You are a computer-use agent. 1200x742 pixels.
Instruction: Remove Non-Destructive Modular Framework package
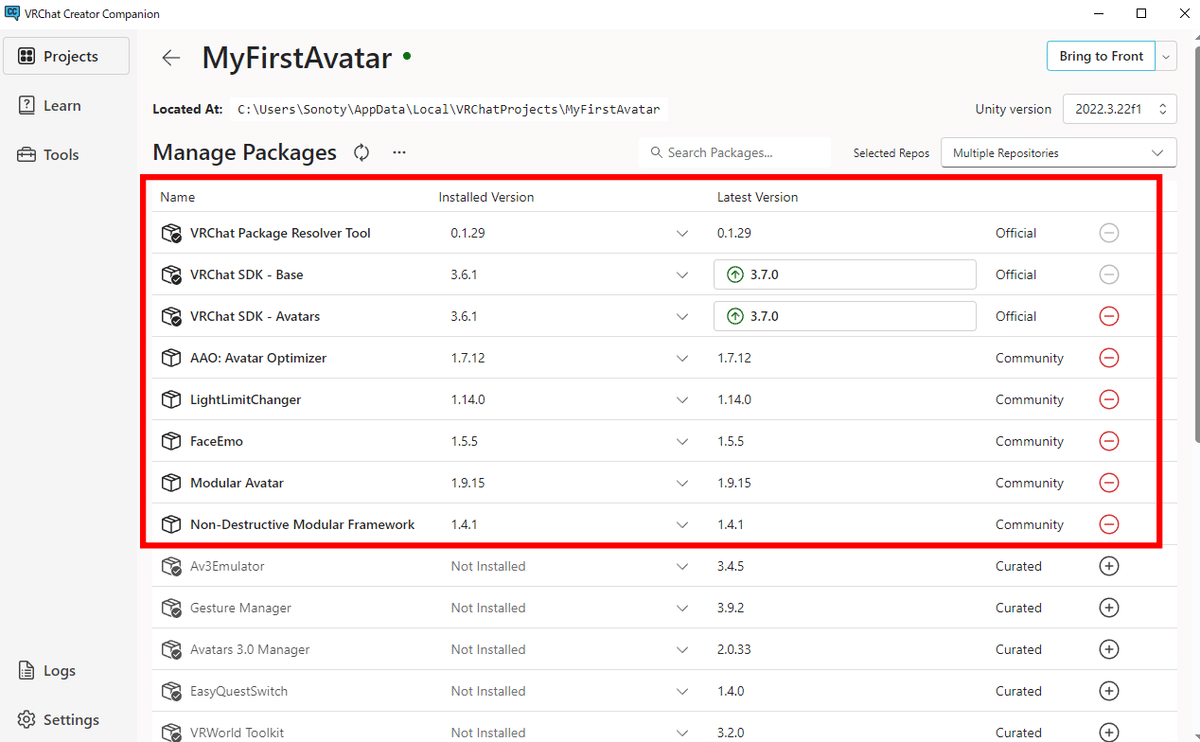[1109, 525]
